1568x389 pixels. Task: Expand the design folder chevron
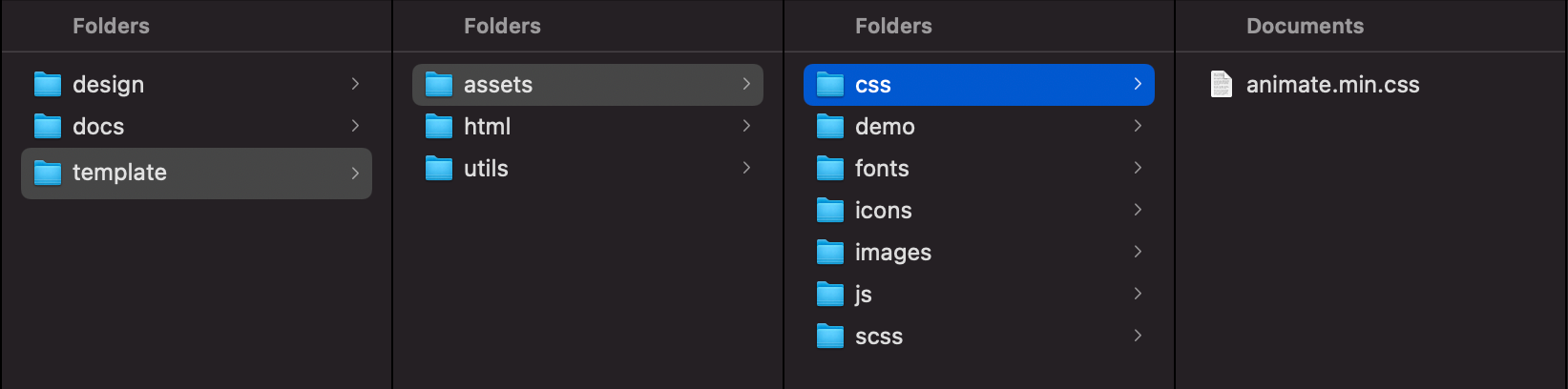pos(355,84)
